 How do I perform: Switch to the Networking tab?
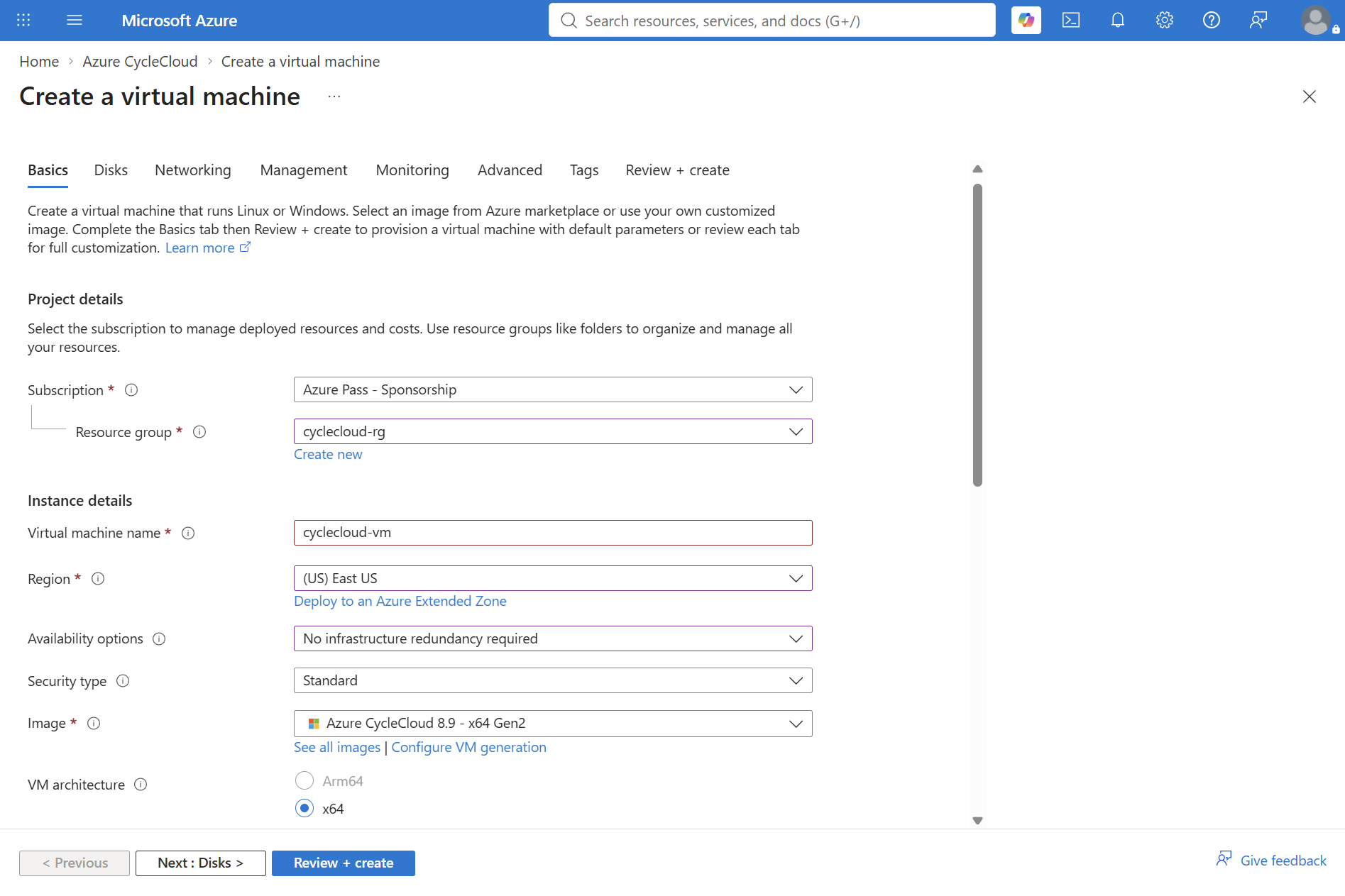pyautogui.click(x=193, y=170)
